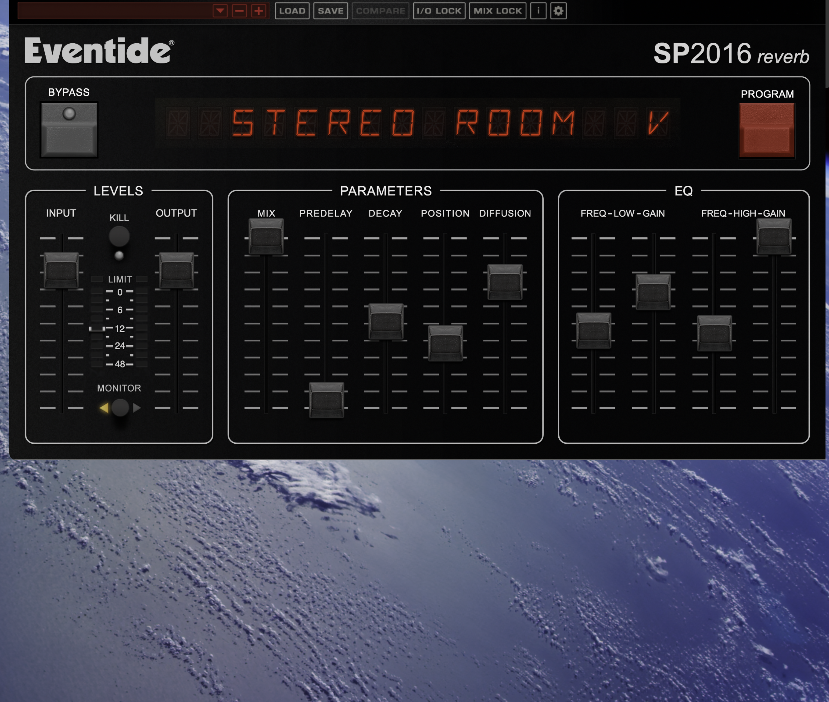Viewport: 829px width, 702px height.
Task: Enable MIX LOCK
Action: pyautogui.click(x=496, y=11)
